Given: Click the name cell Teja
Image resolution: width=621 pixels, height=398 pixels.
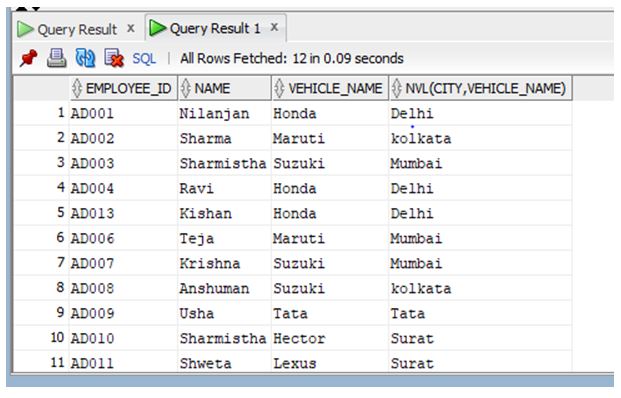Looking at the screenshot, I should pos(225,238).
